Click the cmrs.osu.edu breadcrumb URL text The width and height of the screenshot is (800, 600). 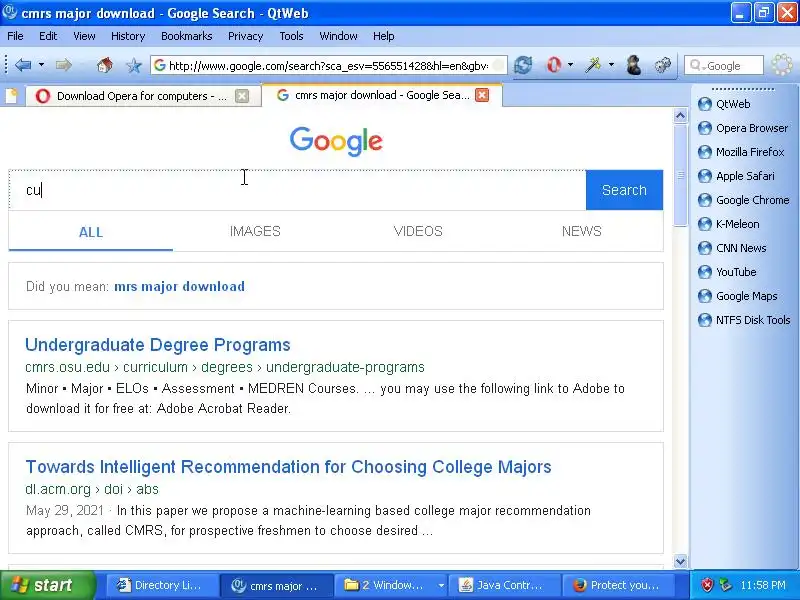[x=225, y=367]
